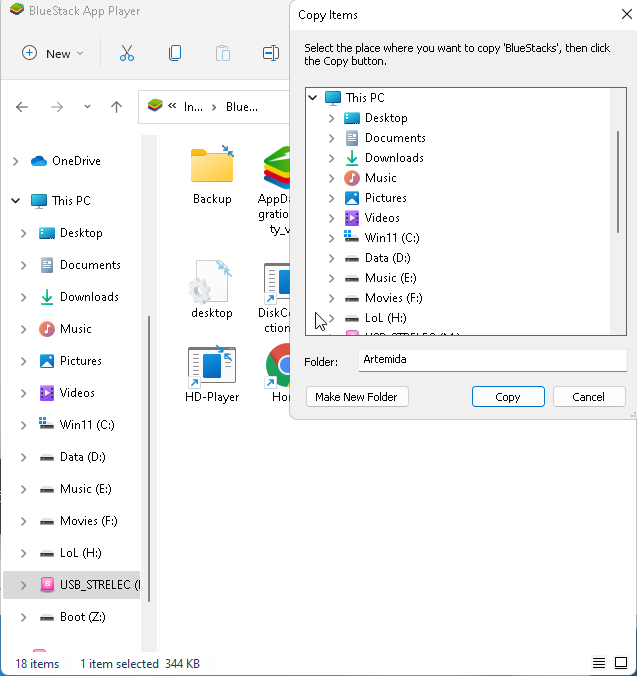Select Videos in Copy Items tree
This screenshot has width=637, height=676.
[372, 218]
